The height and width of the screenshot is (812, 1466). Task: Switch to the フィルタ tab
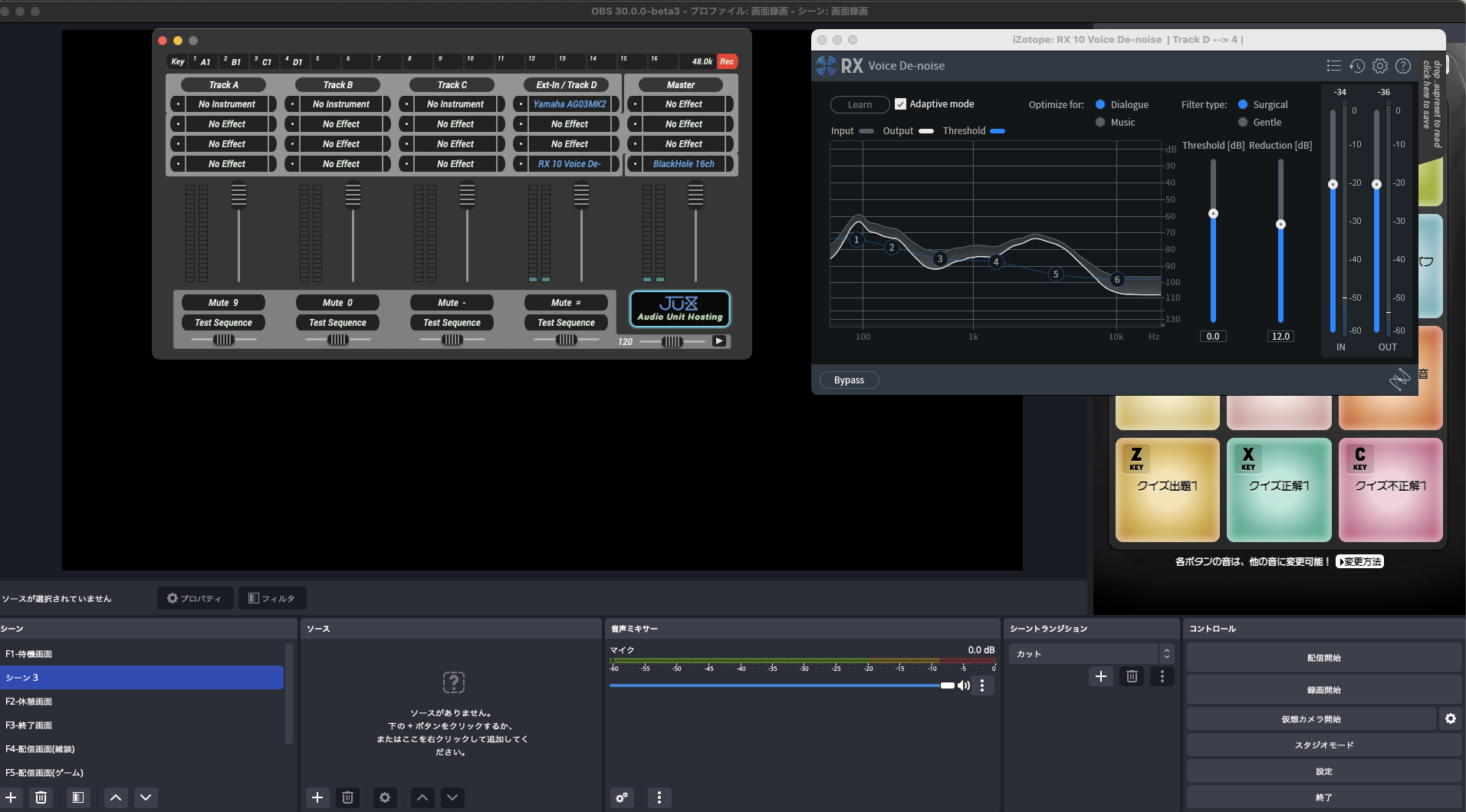[271, 598]
